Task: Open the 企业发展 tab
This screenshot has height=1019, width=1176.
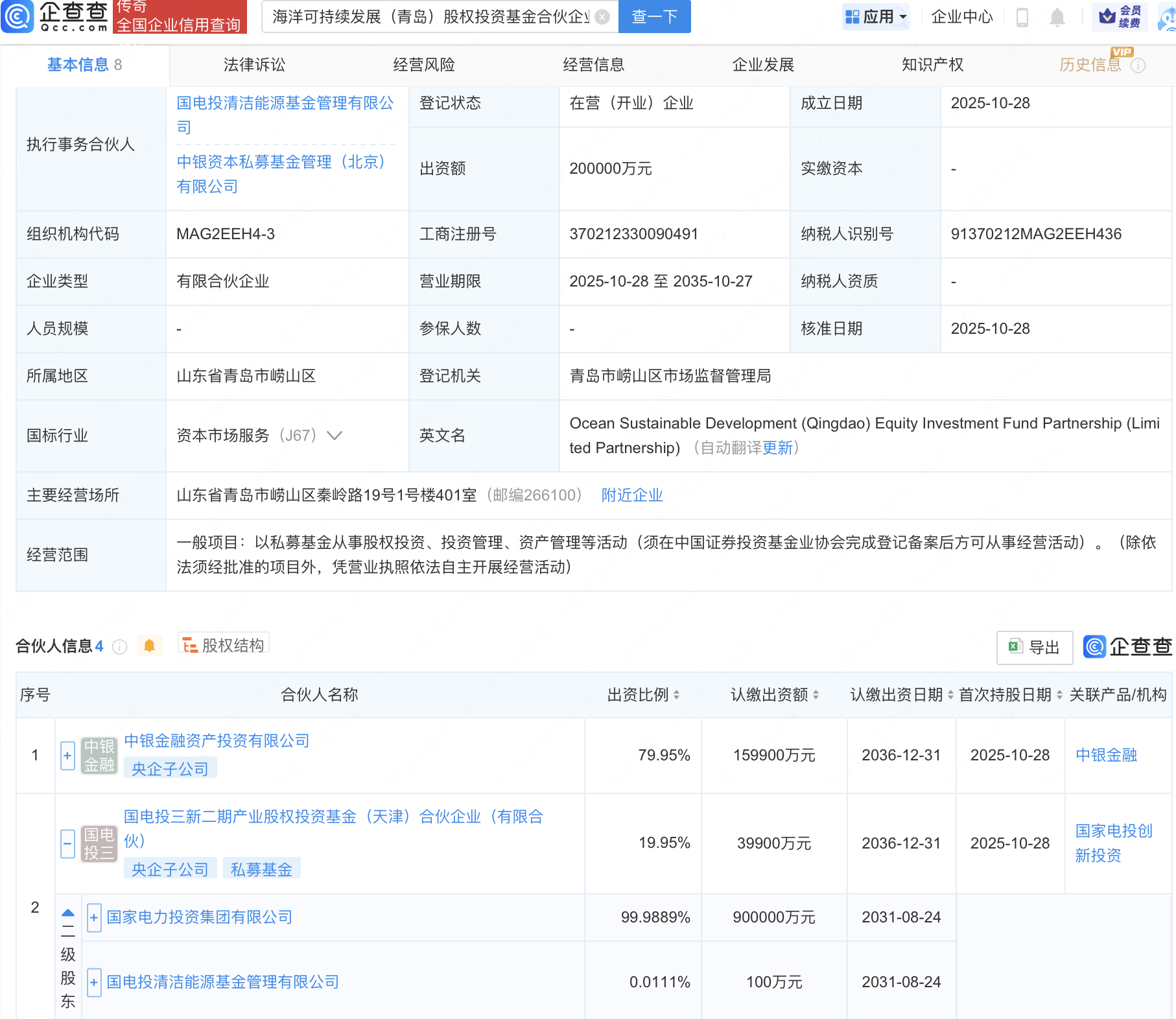Action: tap(764, 65)
